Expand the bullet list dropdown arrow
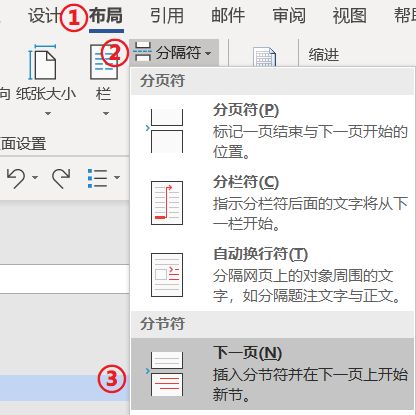The image size is (416, 415). click(x=117, y=177)
